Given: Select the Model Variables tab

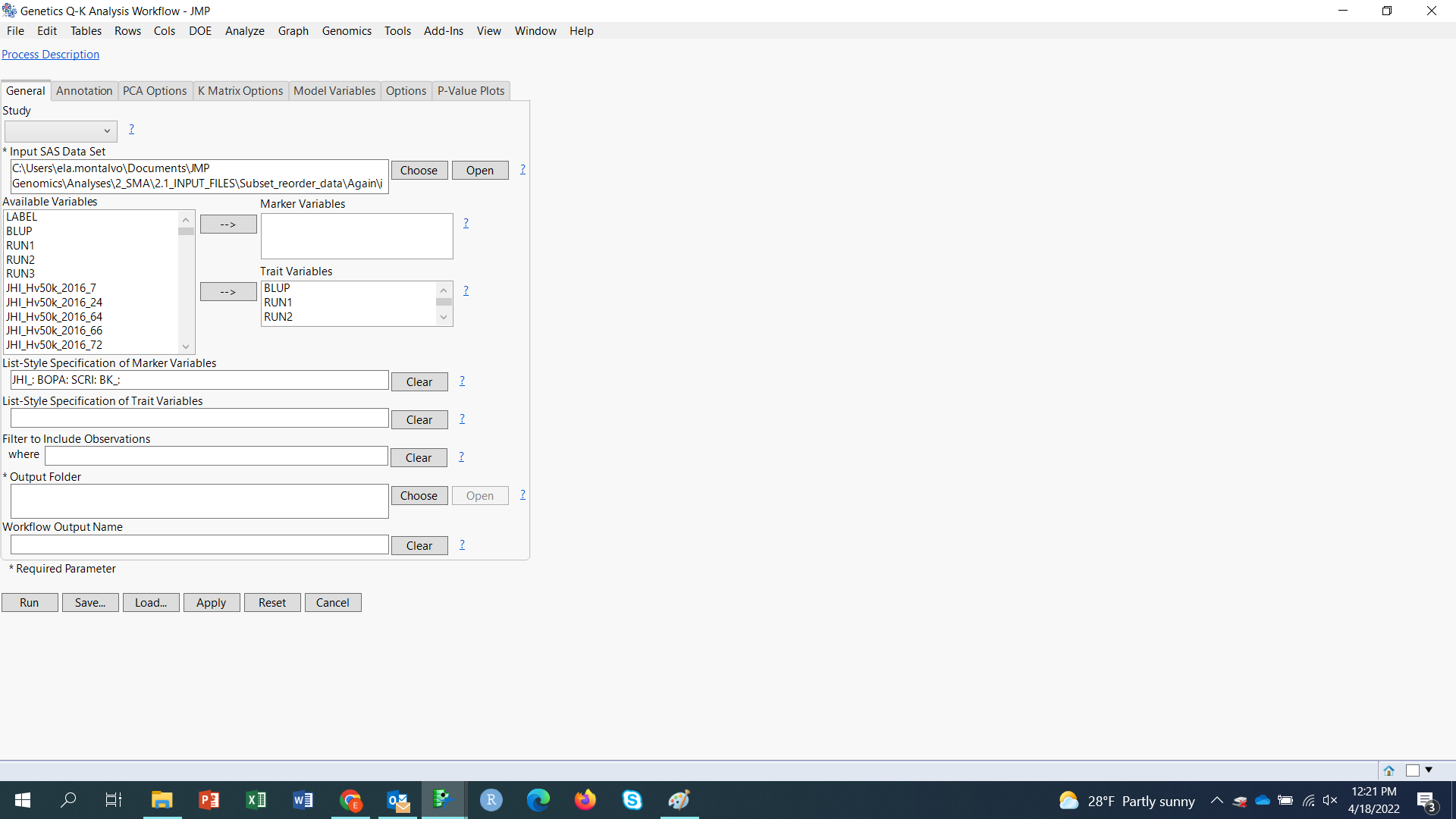Looking at the screenshot, I should tap(334, 91).
